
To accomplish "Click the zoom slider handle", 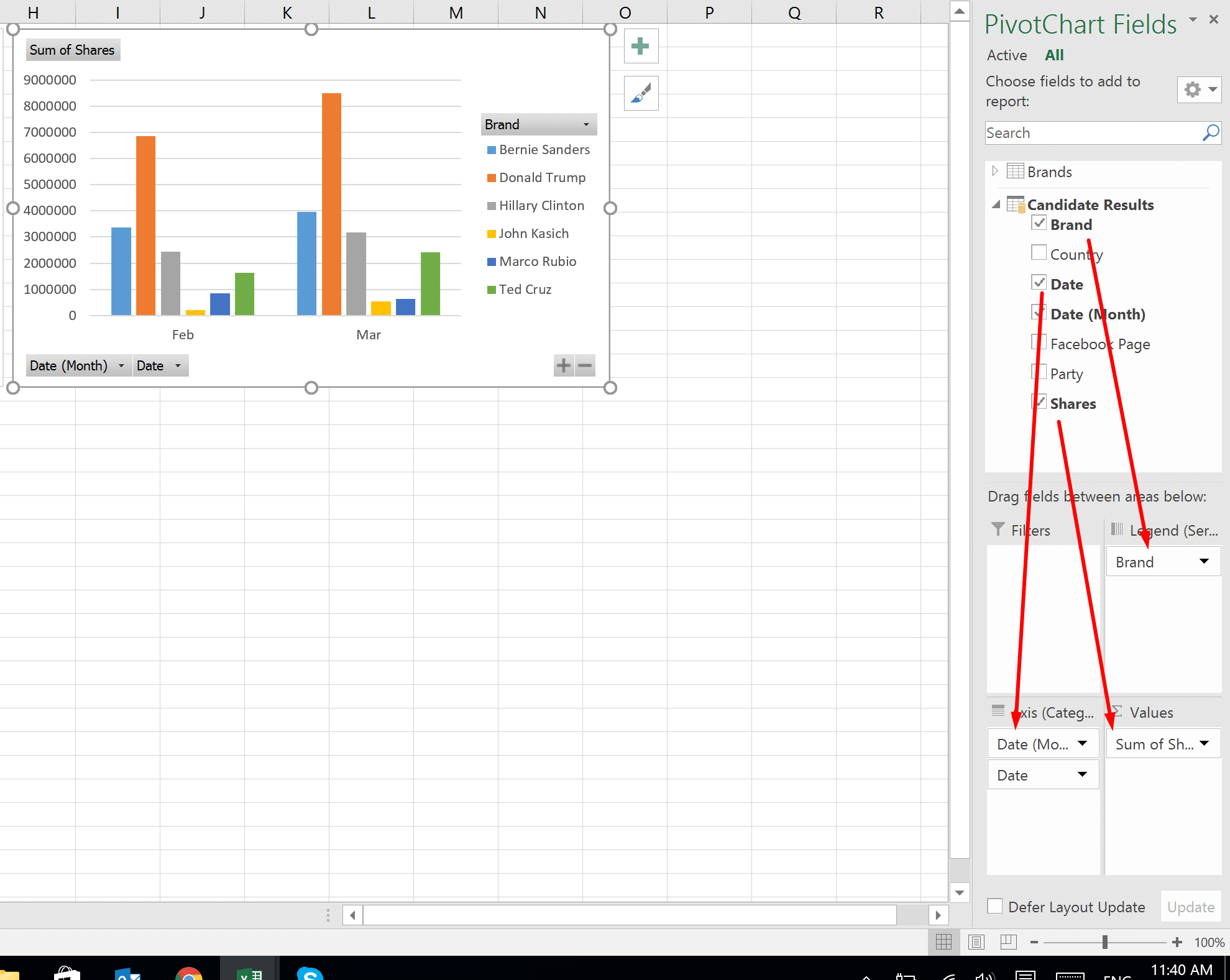I will [x=1105, y=942].
